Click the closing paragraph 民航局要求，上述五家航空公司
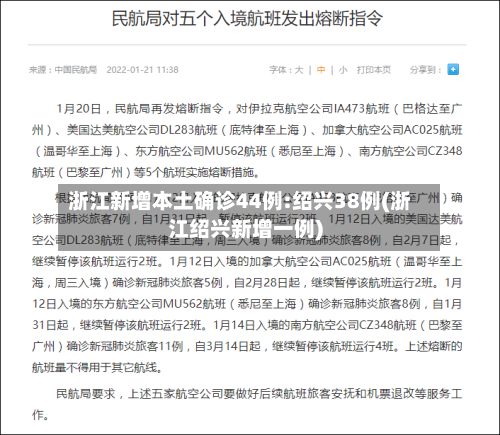Screen dimensions: 500x435 point(247,404)
